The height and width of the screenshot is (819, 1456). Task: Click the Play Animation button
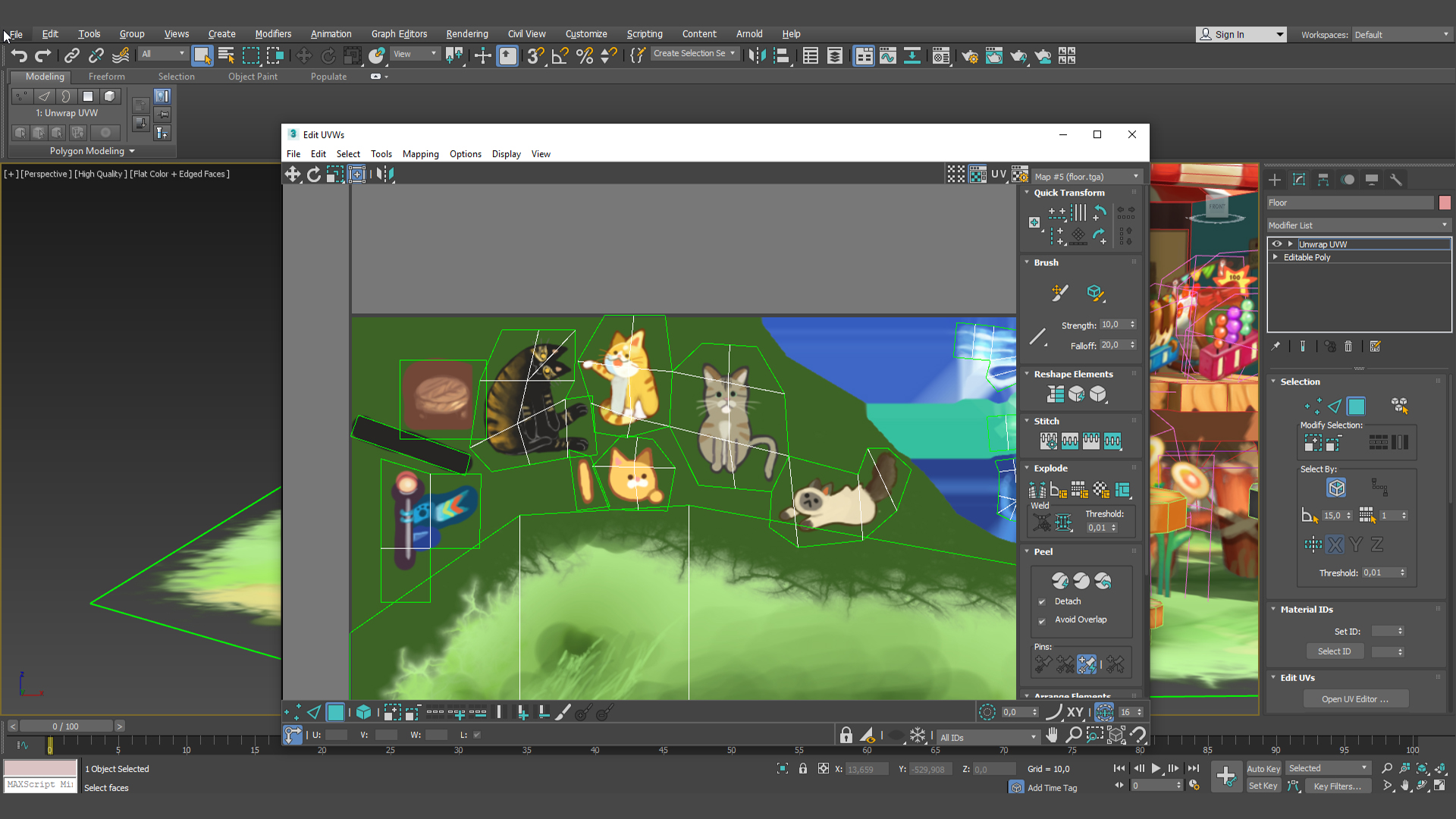[1156, 768]
